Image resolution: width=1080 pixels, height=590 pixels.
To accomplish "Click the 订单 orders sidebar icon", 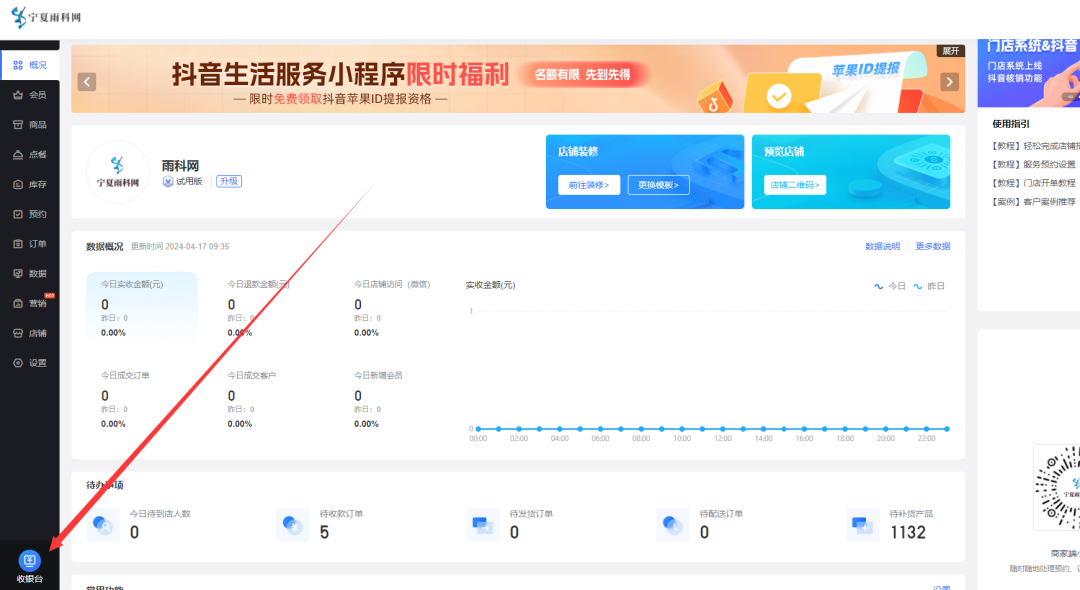I will click(18, 244).
